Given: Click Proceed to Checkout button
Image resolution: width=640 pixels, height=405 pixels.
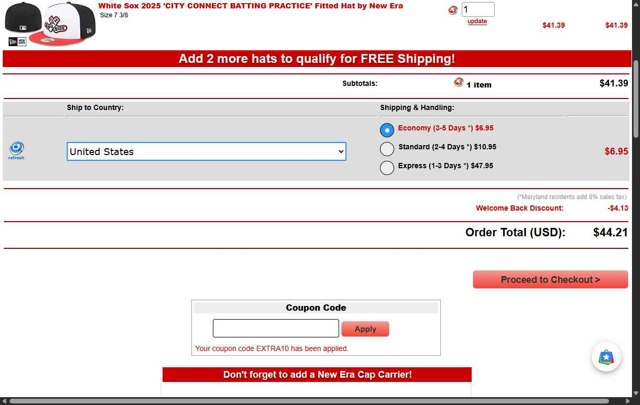Looking at the screenshot, I should tap(550, 280).
